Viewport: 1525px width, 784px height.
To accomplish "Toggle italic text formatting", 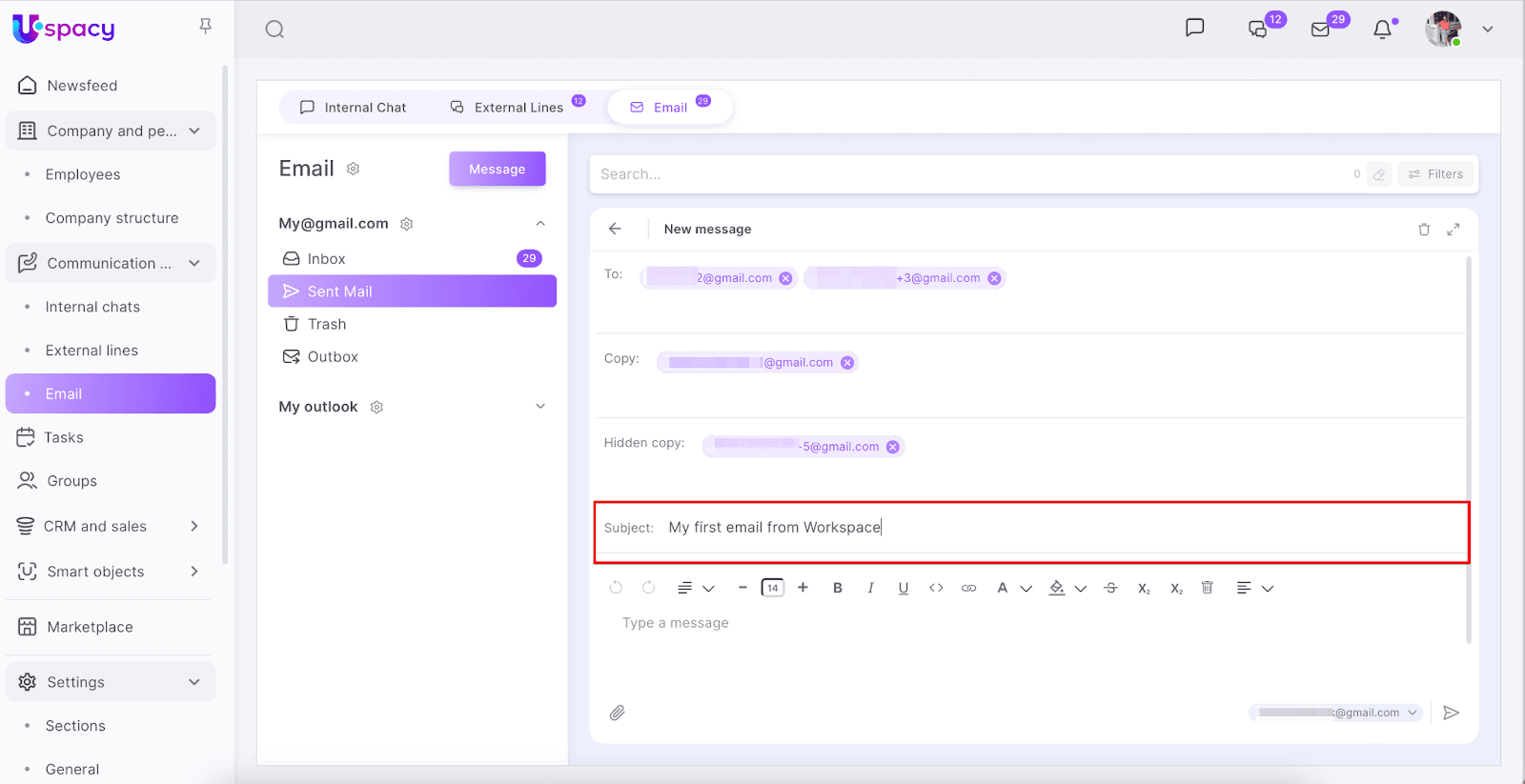I will 870,588.
